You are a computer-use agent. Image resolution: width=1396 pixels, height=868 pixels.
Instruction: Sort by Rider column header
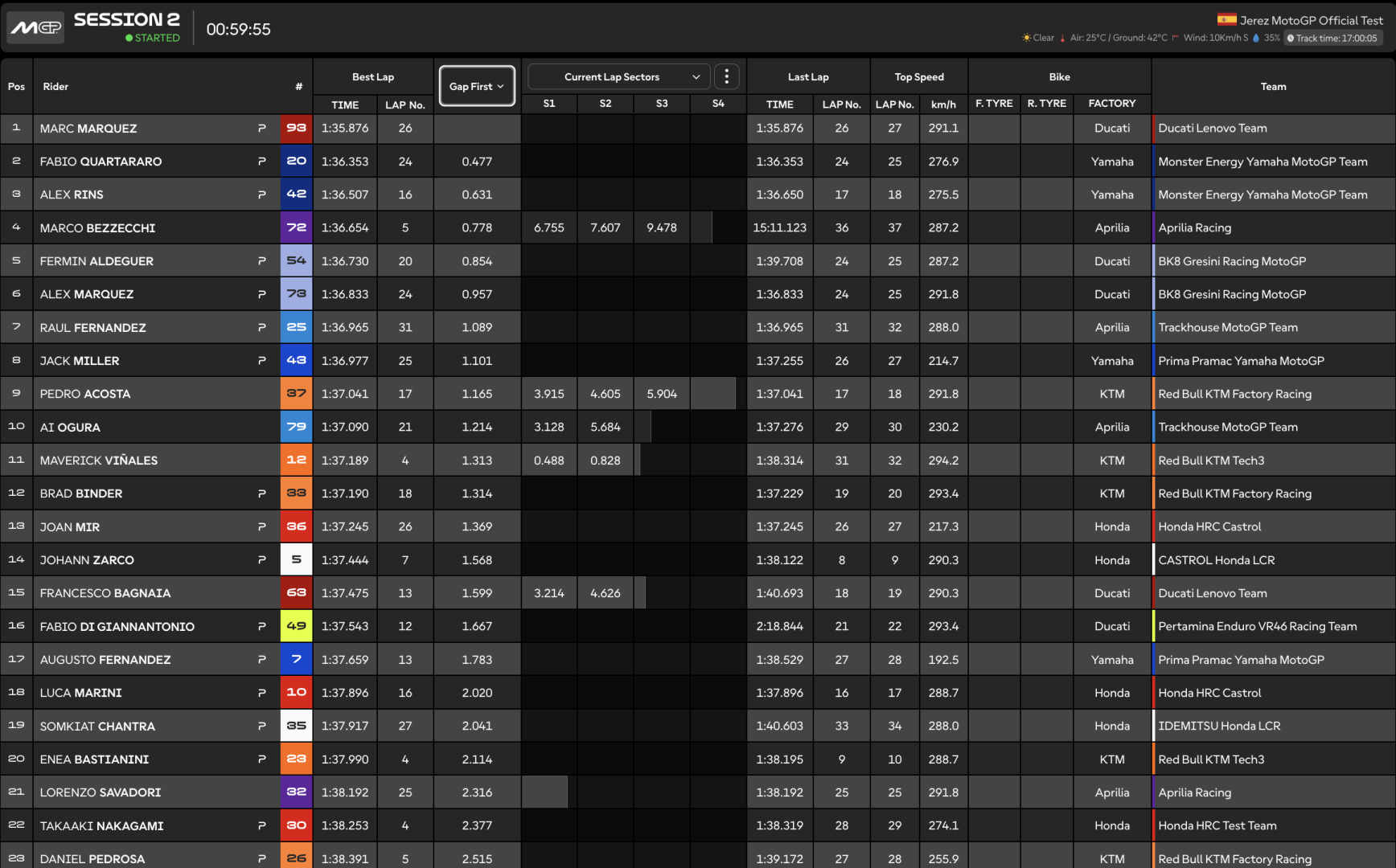coord(55,87)
